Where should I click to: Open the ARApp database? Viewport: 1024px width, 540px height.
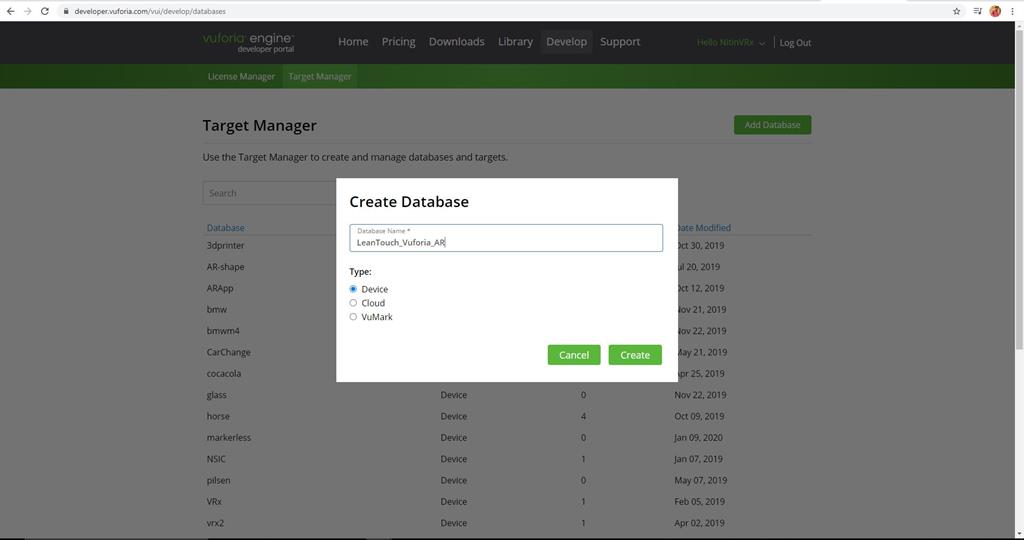pyautogui.click(x=220, y=288)
